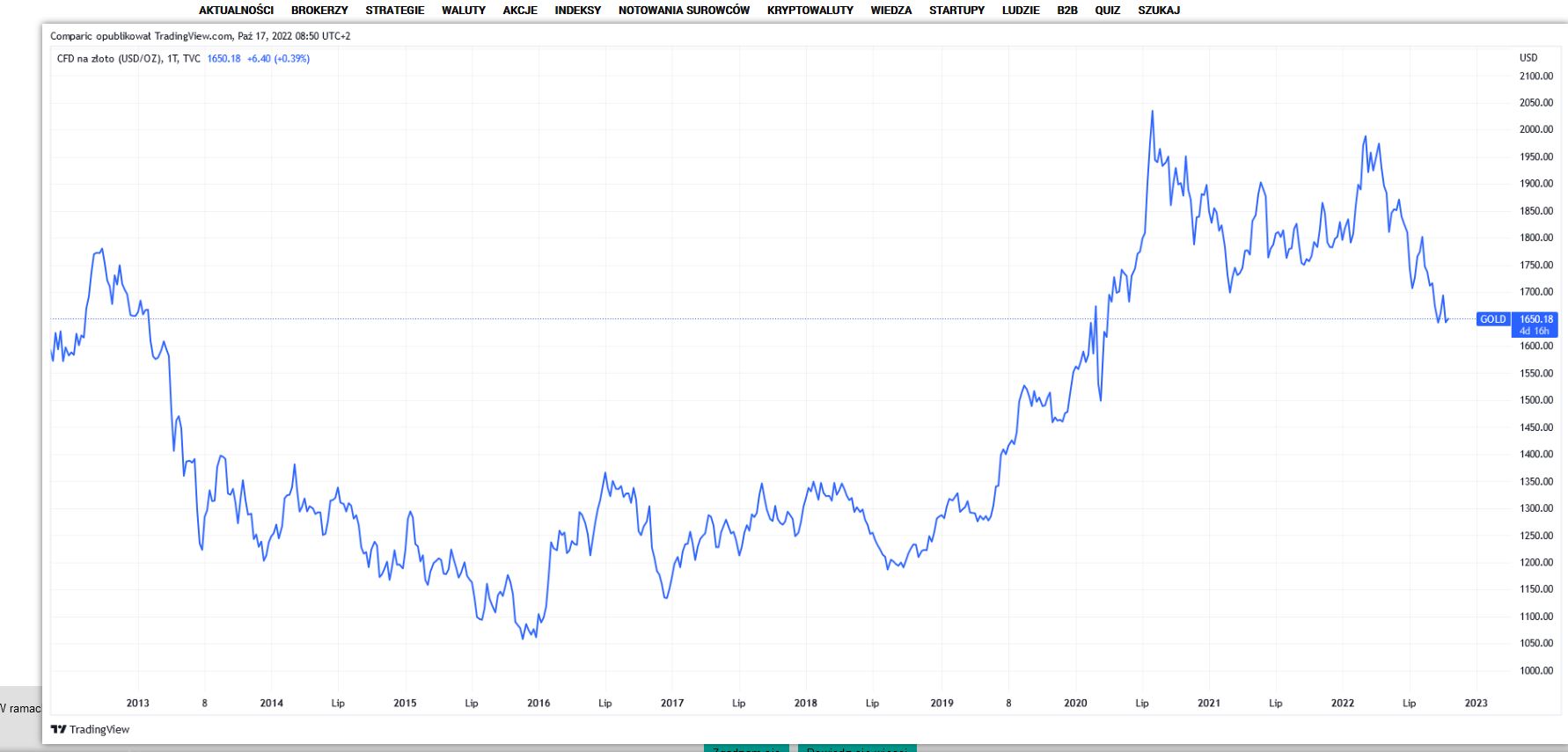Click the TradingView logo icon
The image size is (1568, 752).
pos(58,729)
